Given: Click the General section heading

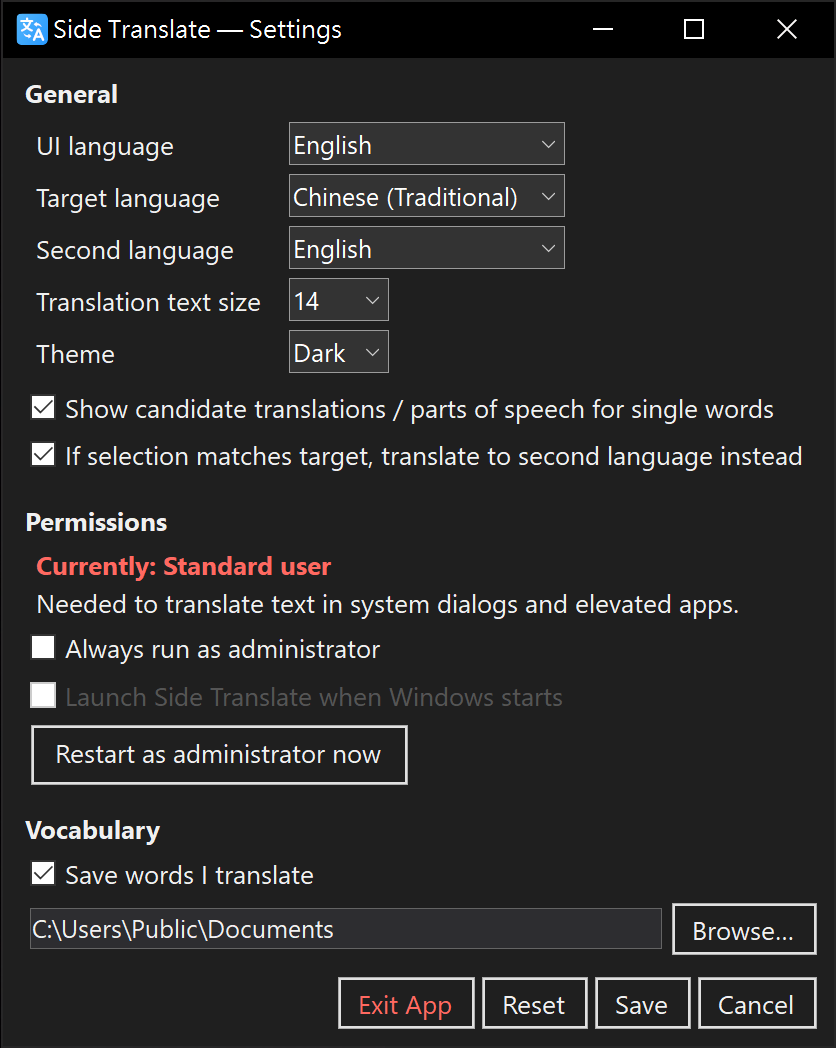Looking at the screenshot, I should (x=72, y=94).
